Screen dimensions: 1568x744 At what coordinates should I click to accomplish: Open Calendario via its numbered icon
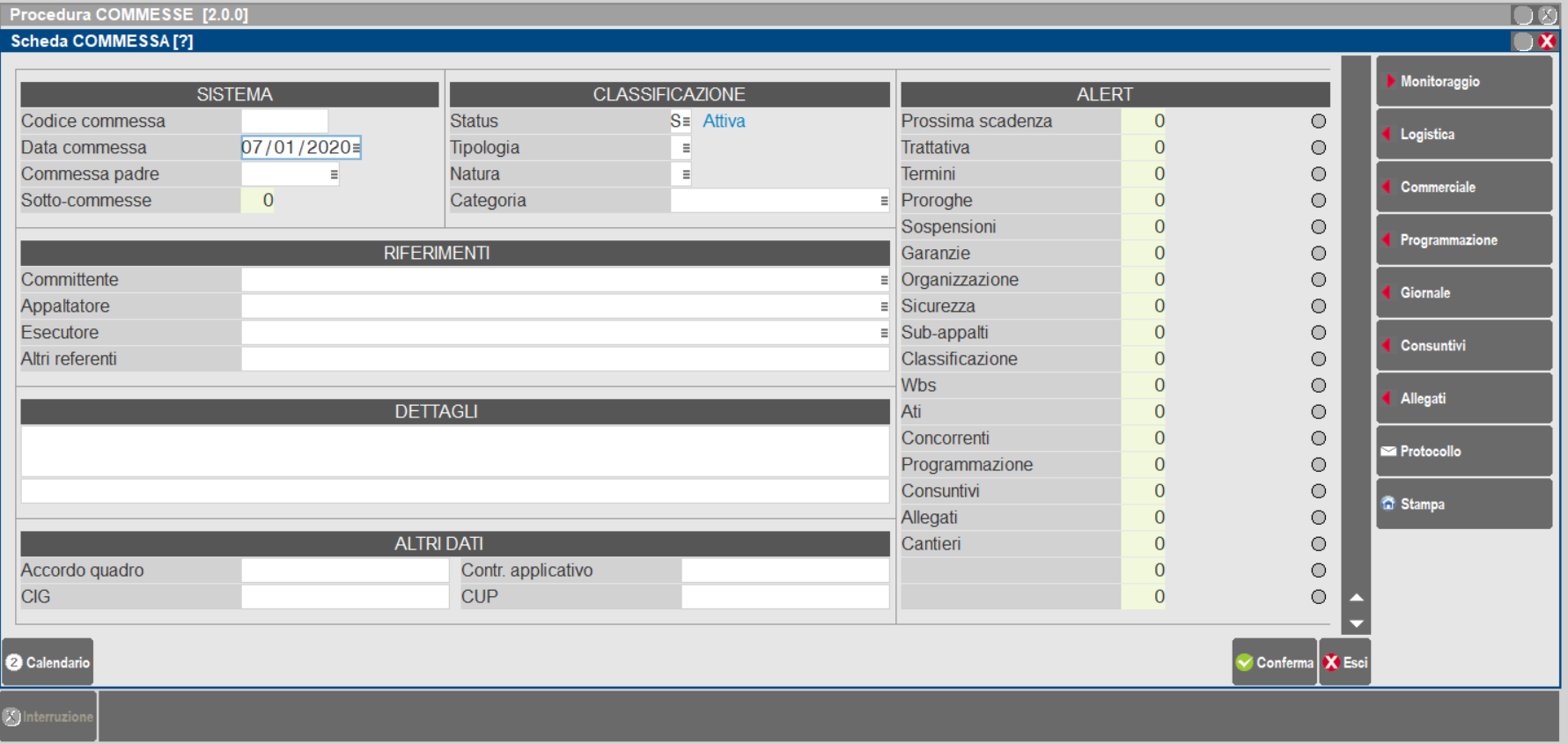tap(14, 662)
